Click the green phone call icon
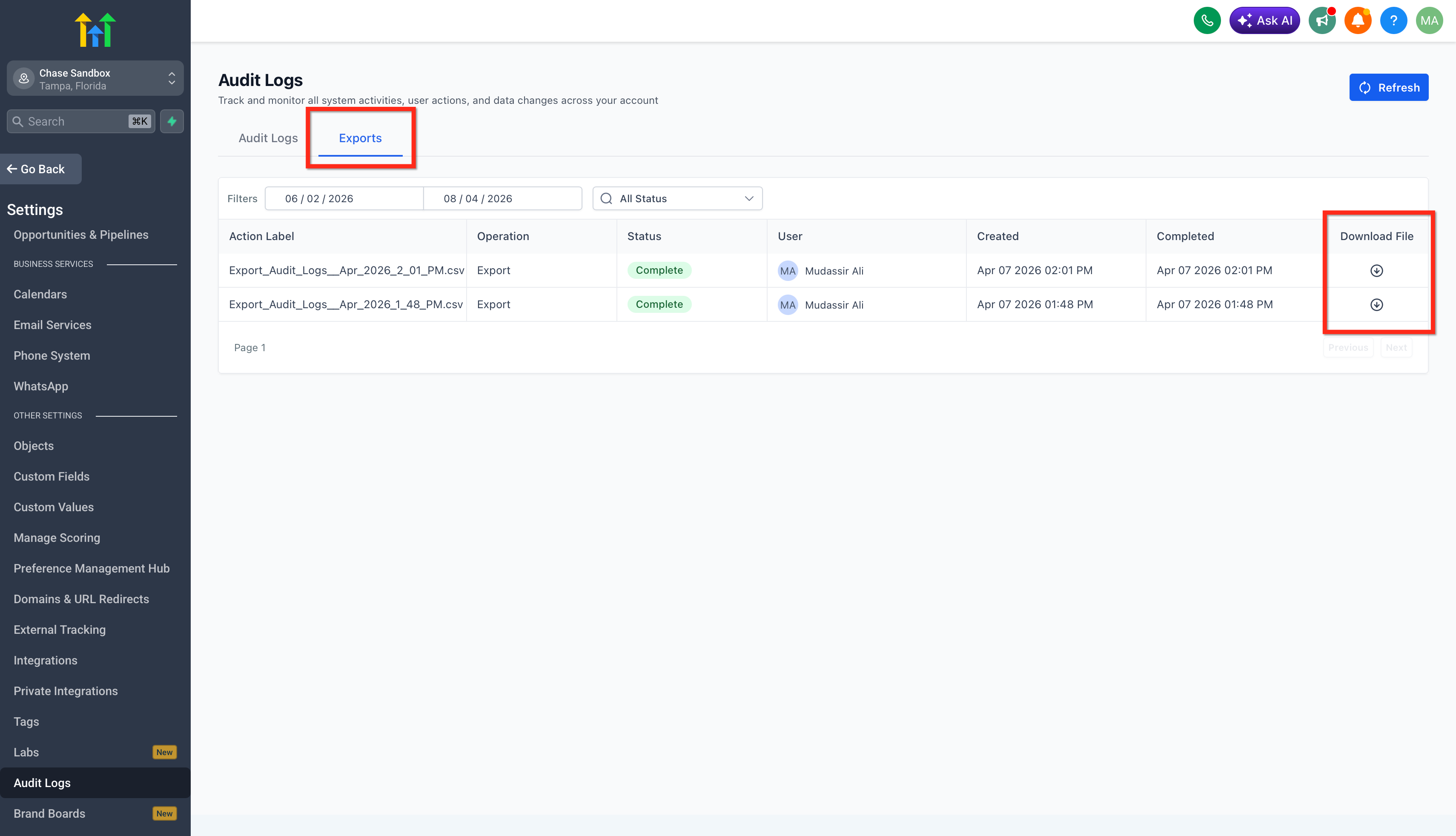The height and width of the screenshot is (836, 1456). (x=1207, y=21)
